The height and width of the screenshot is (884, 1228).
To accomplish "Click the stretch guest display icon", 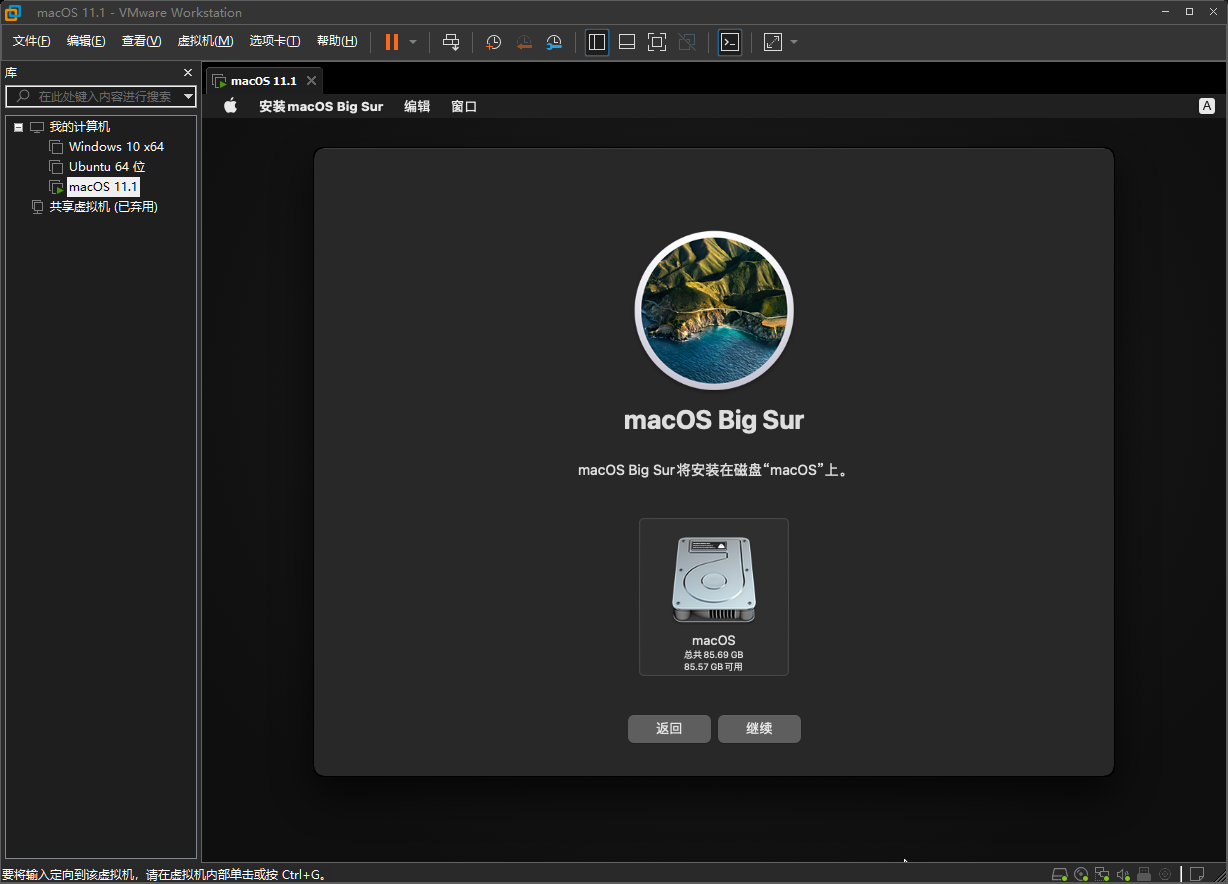I will click(x=773, y=42).
